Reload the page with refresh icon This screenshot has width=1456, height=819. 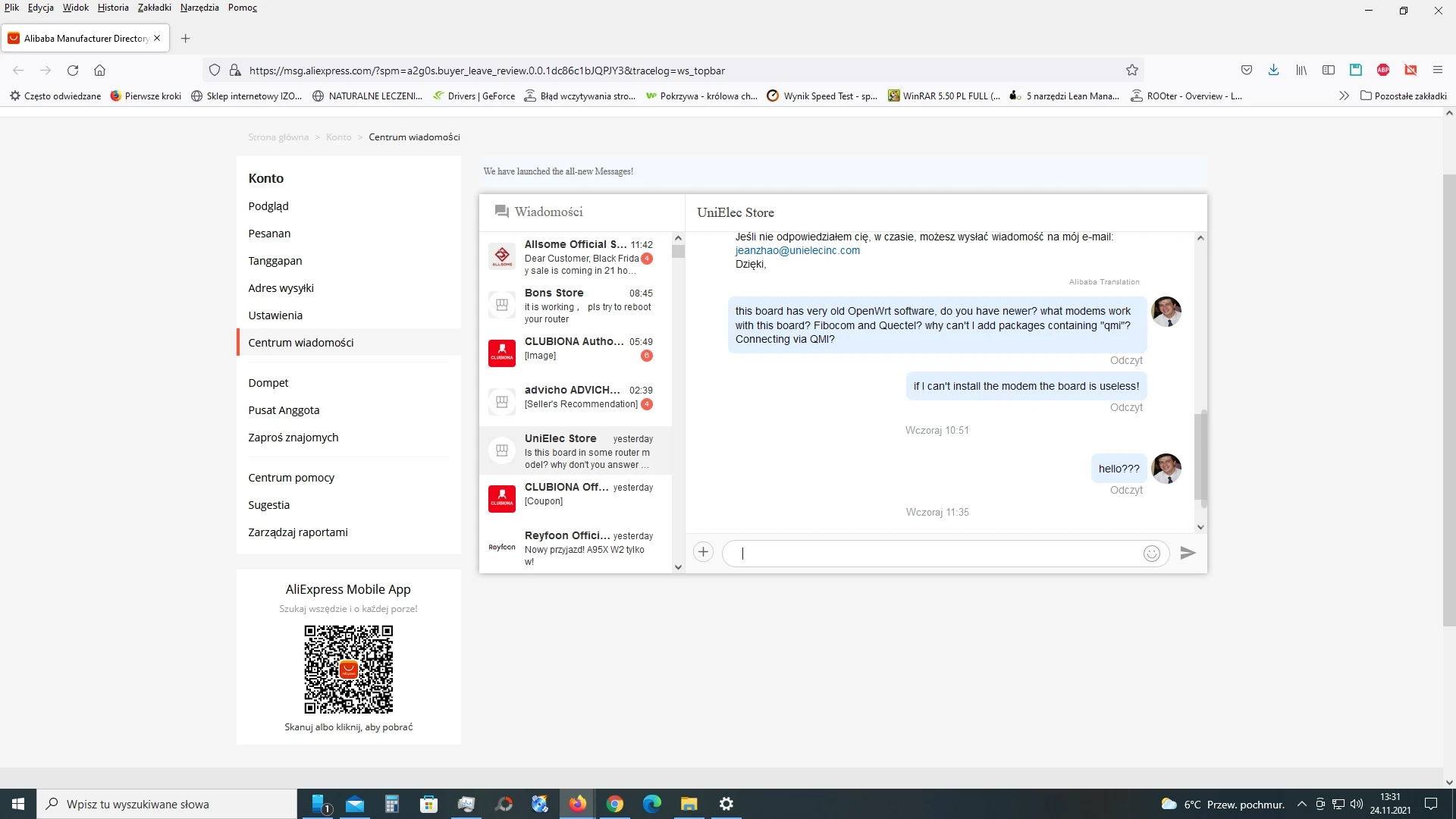point(73,71)
